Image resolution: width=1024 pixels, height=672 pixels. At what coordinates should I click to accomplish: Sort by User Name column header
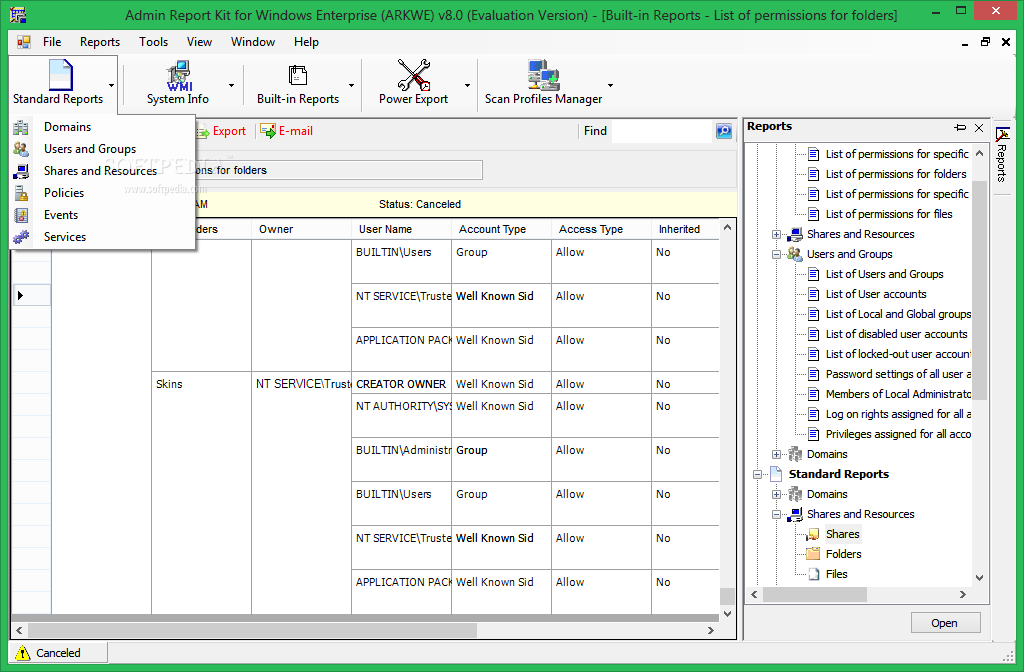point(401,229)
